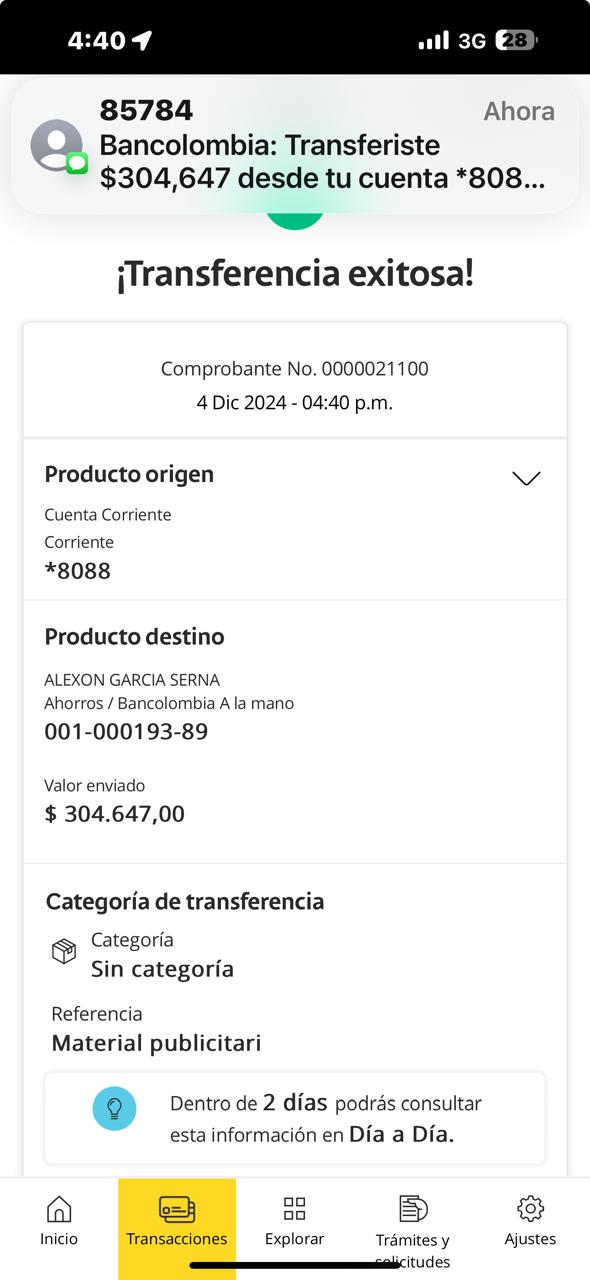This screenshot has width=590, height=1280.
Task: Tap the Trámites y solicitudes document icon
Action: coord(413,1208)
